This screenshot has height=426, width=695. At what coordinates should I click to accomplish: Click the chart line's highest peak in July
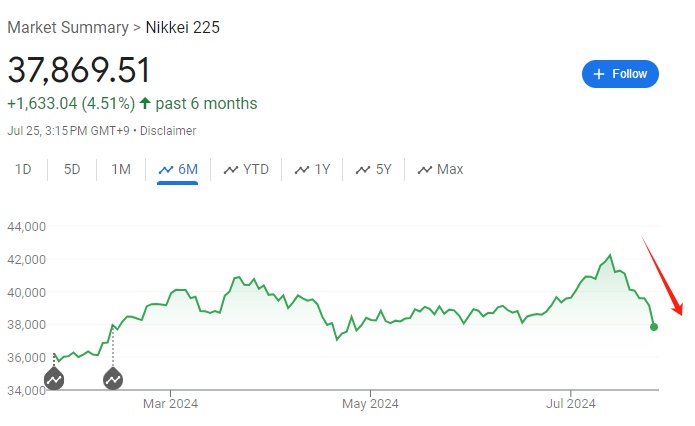610,256
